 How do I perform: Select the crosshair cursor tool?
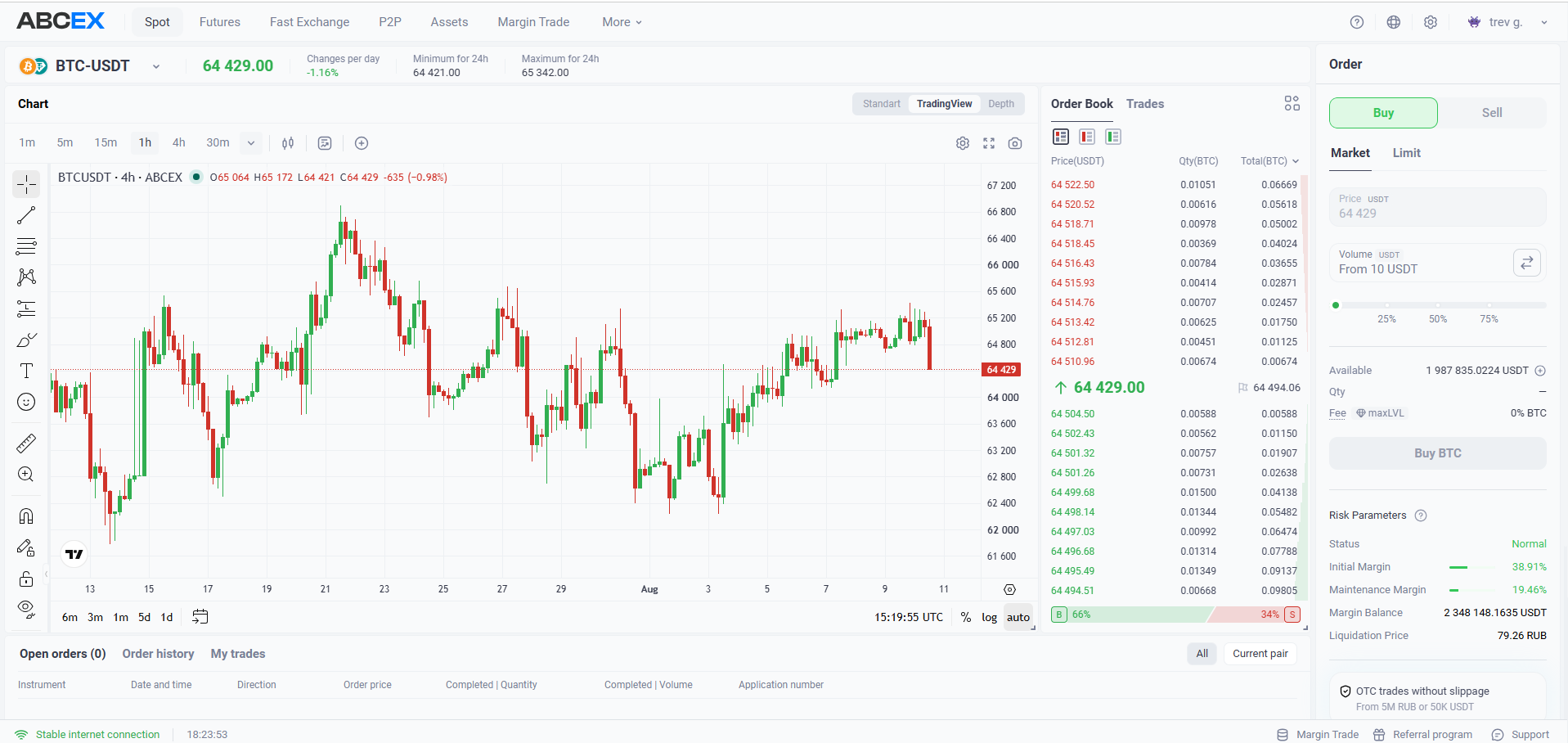click(26, 185)
